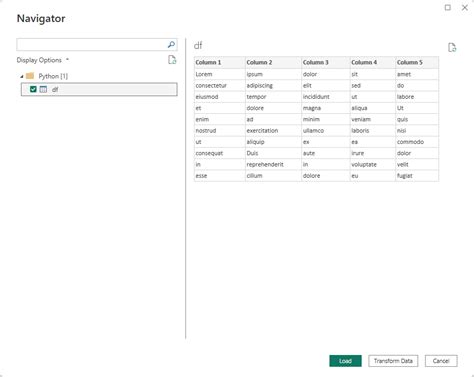Image resolution: width=474 pixels, height=377 pixels.
Task: Click the Column 3 header
Action: (x=326, y=63)
